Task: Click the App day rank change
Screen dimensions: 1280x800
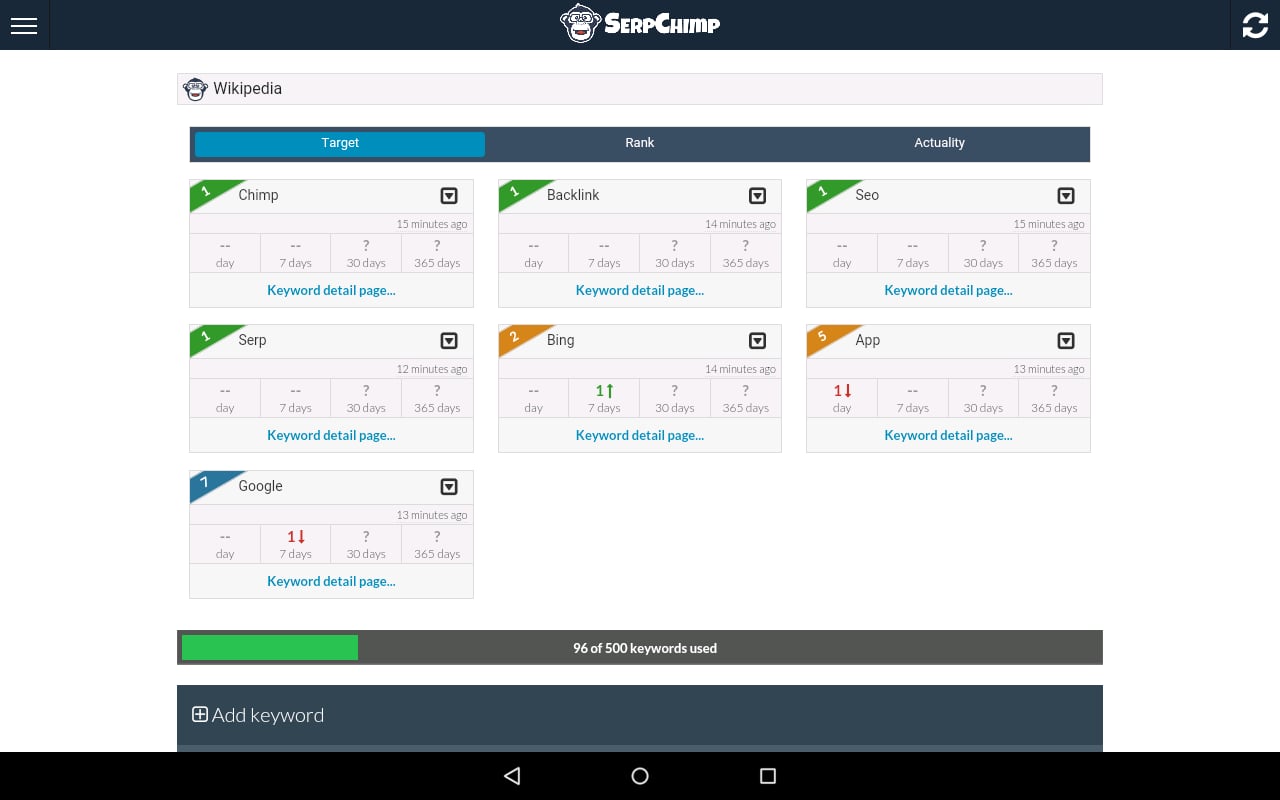Action: [x=842, y=398]
